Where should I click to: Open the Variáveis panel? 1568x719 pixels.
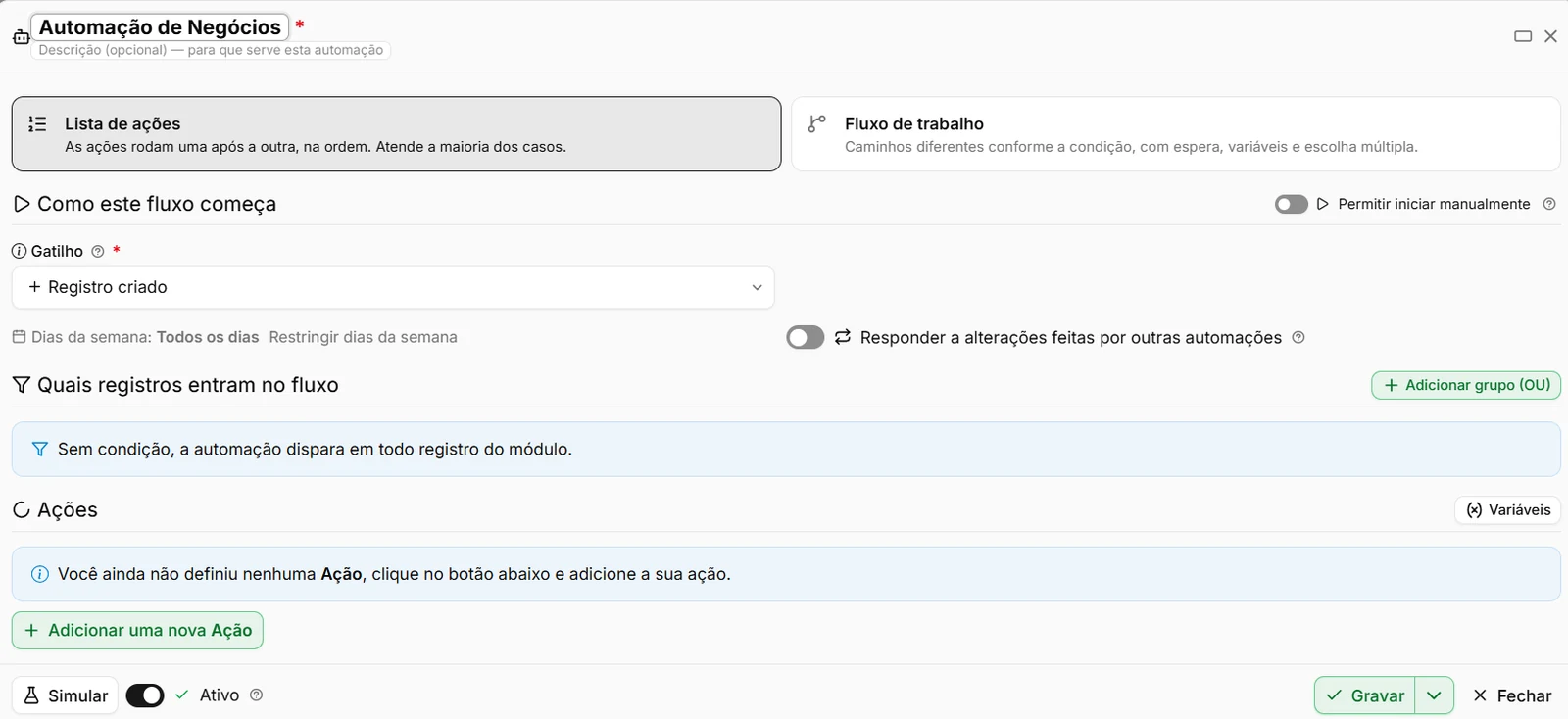(1508, 510)
